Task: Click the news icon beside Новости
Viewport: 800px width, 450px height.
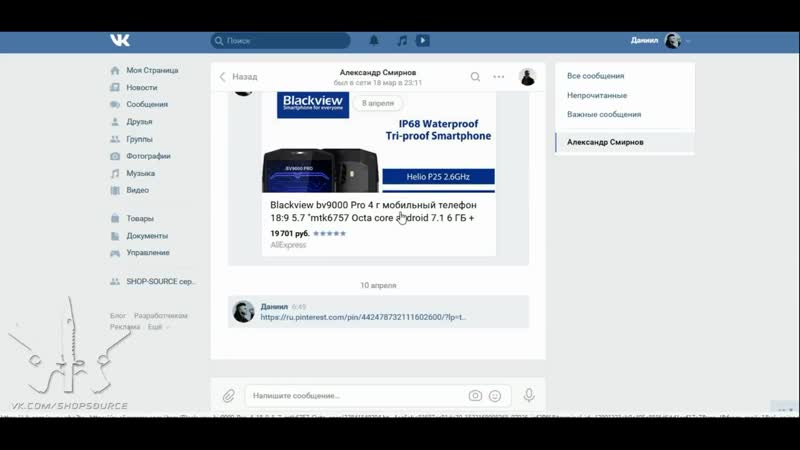Action: (x=115, y=87)
